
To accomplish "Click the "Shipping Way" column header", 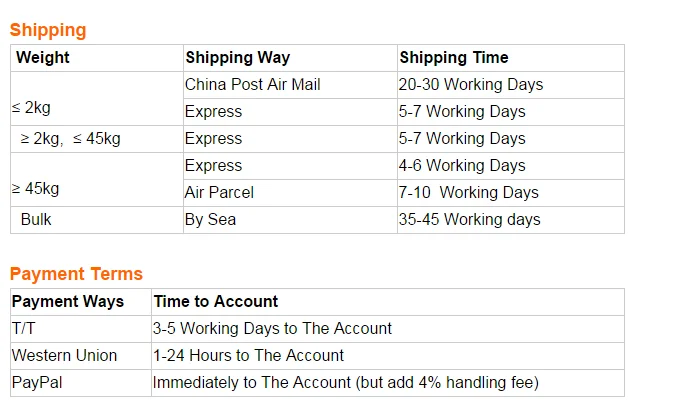I will pyautogui.click(x=237, y=58).
